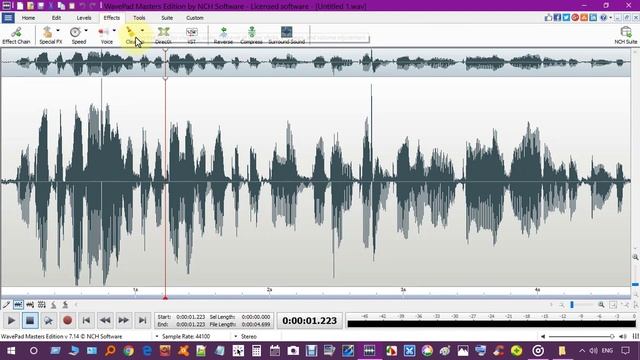Click the thumbs up like icon
The image size is (640, 360).
(x=548, y=18)
